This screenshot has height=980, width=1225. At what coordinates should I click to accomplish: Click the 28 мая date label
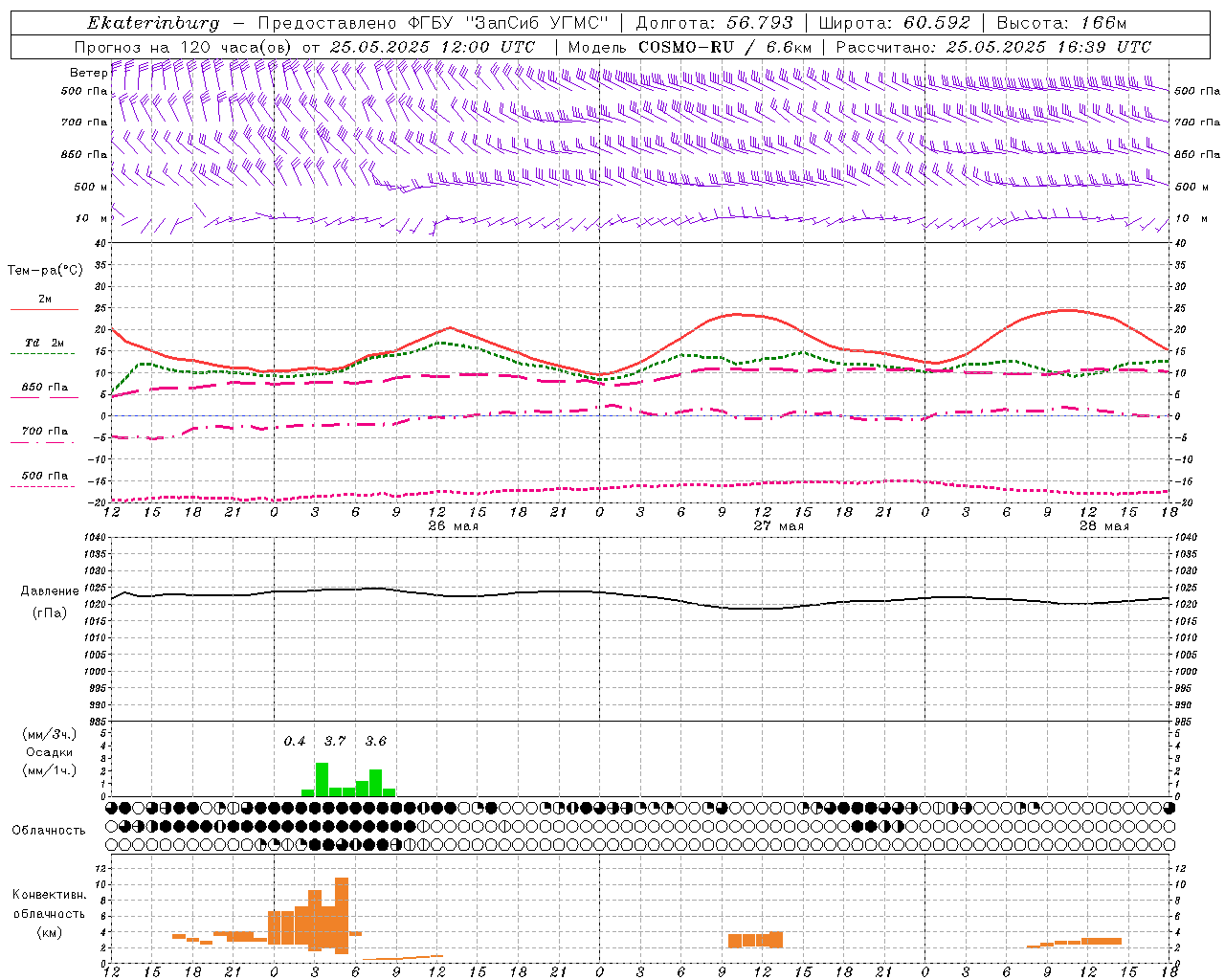point(1104,526)
